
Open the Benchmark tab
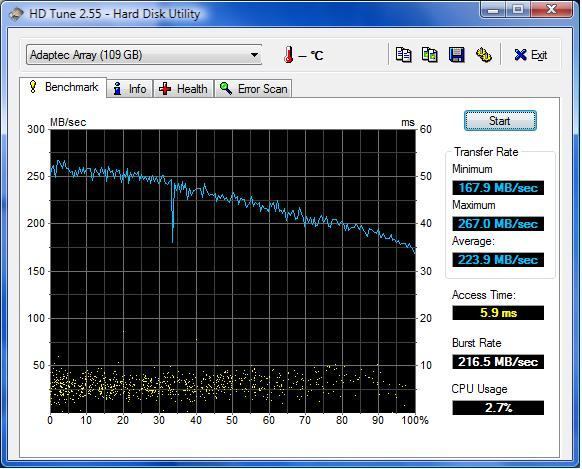(63, 87)
